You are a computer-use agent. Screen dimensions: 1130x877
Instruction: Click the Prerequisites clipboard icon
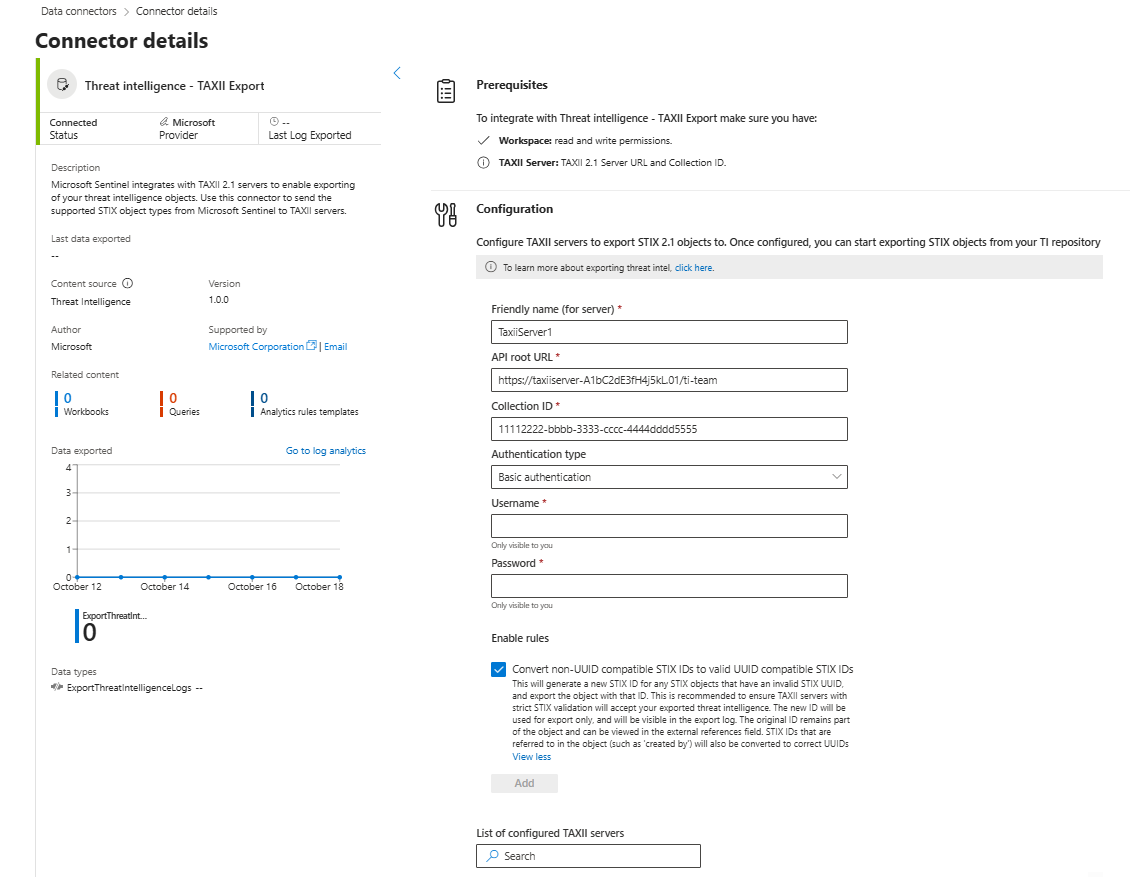tap(446, 91)
